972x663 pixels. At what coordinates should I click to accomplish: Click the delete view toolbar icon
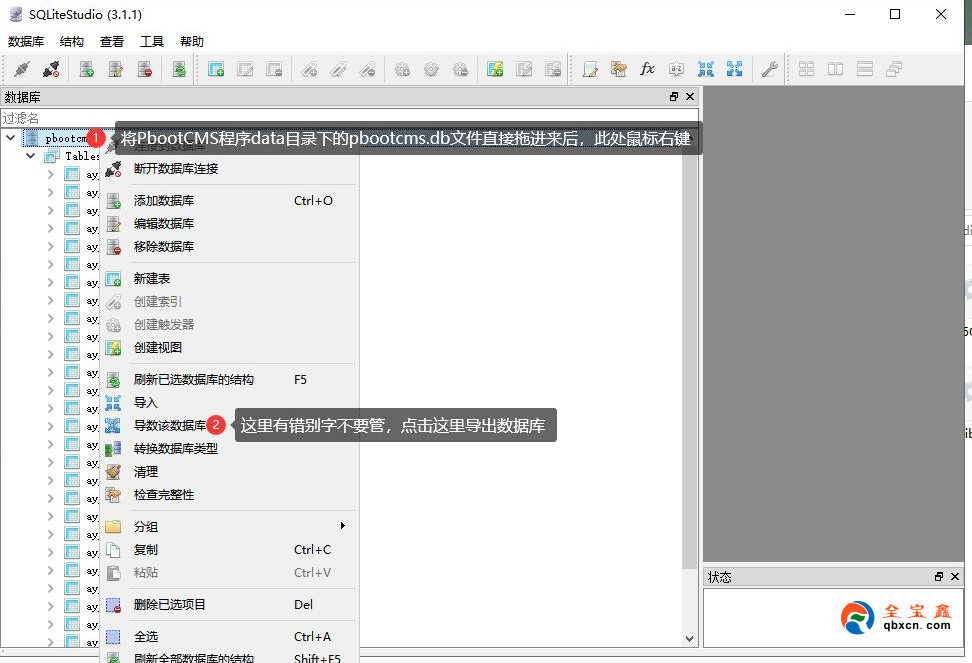point(553,69)
